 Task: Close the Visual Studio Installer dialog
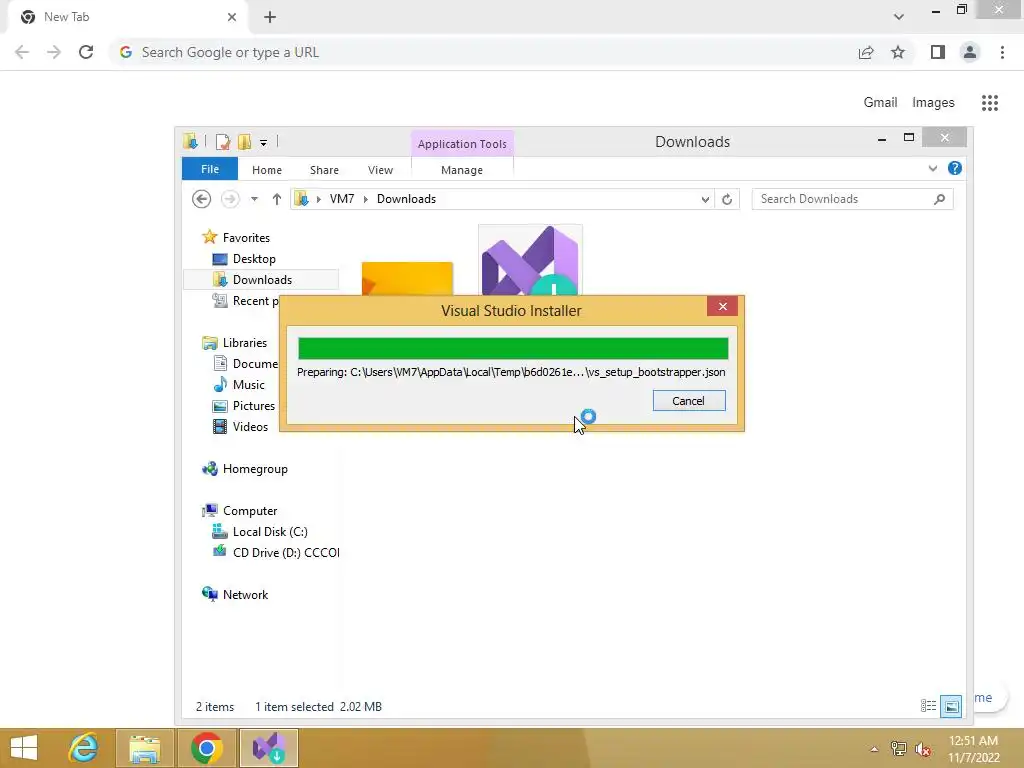[722, 306]
